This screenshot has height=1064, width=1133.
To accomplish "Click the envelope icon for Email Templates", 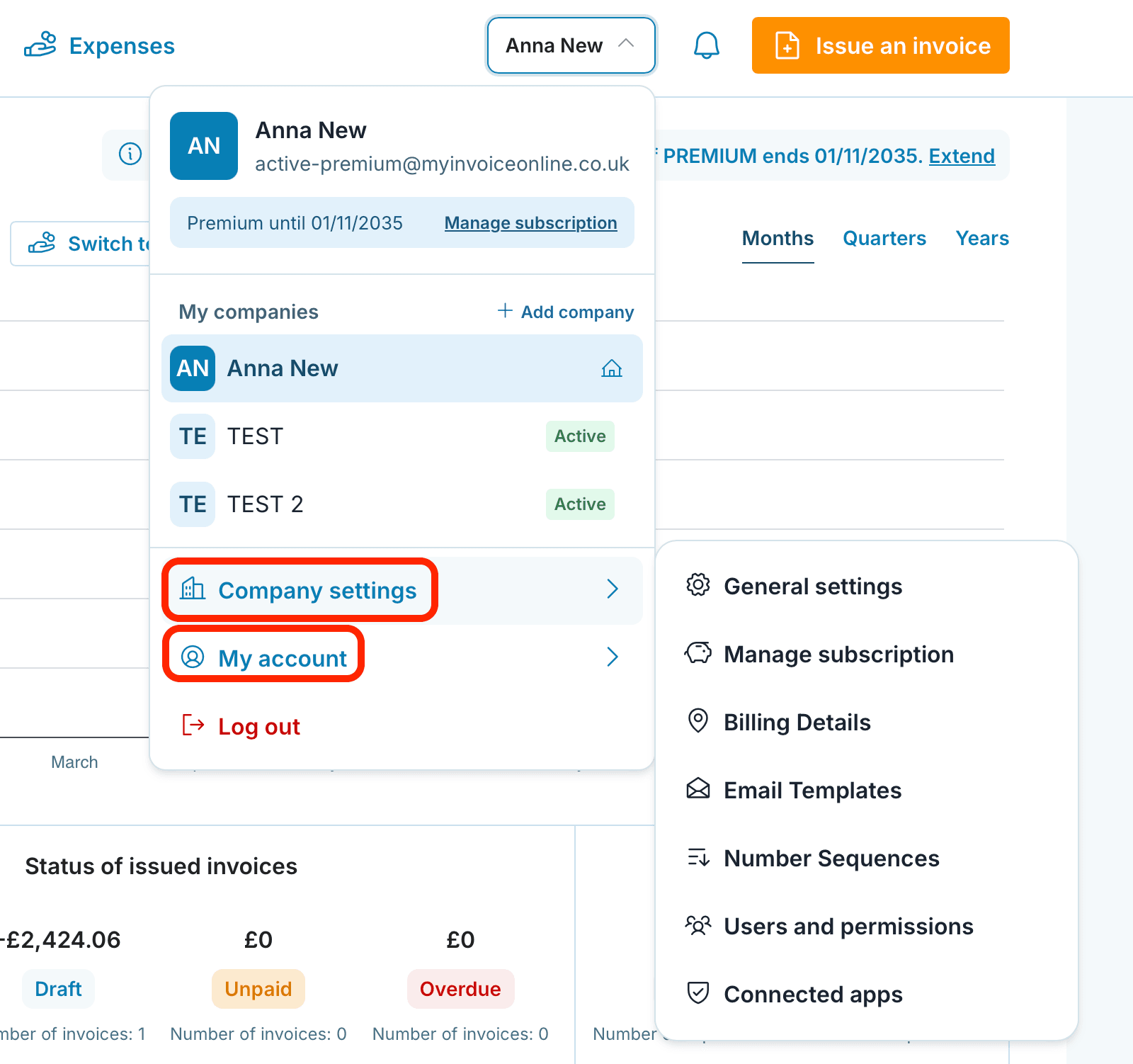I will pyautogui.click(x=698, y=788).
